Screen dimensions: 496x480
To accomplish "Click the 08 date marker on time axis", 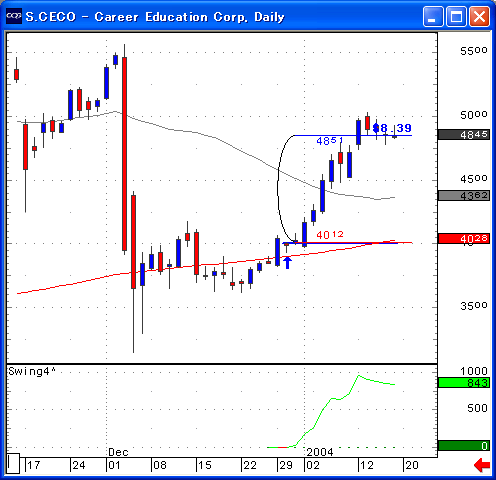I will (159, 465).
